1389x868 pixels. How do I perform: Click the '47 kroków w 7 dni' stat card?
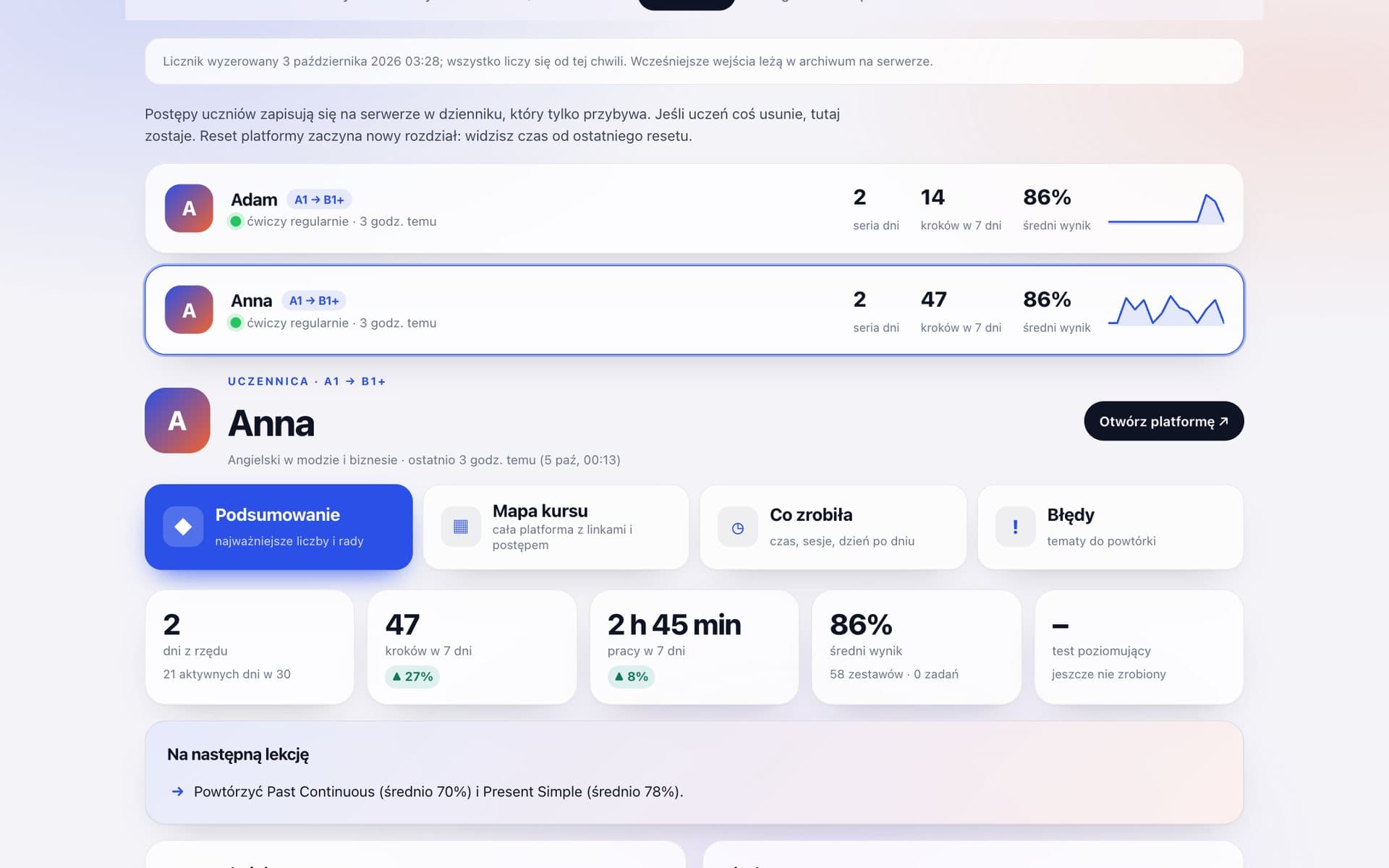pyautogui.click(x=472, y=647)
